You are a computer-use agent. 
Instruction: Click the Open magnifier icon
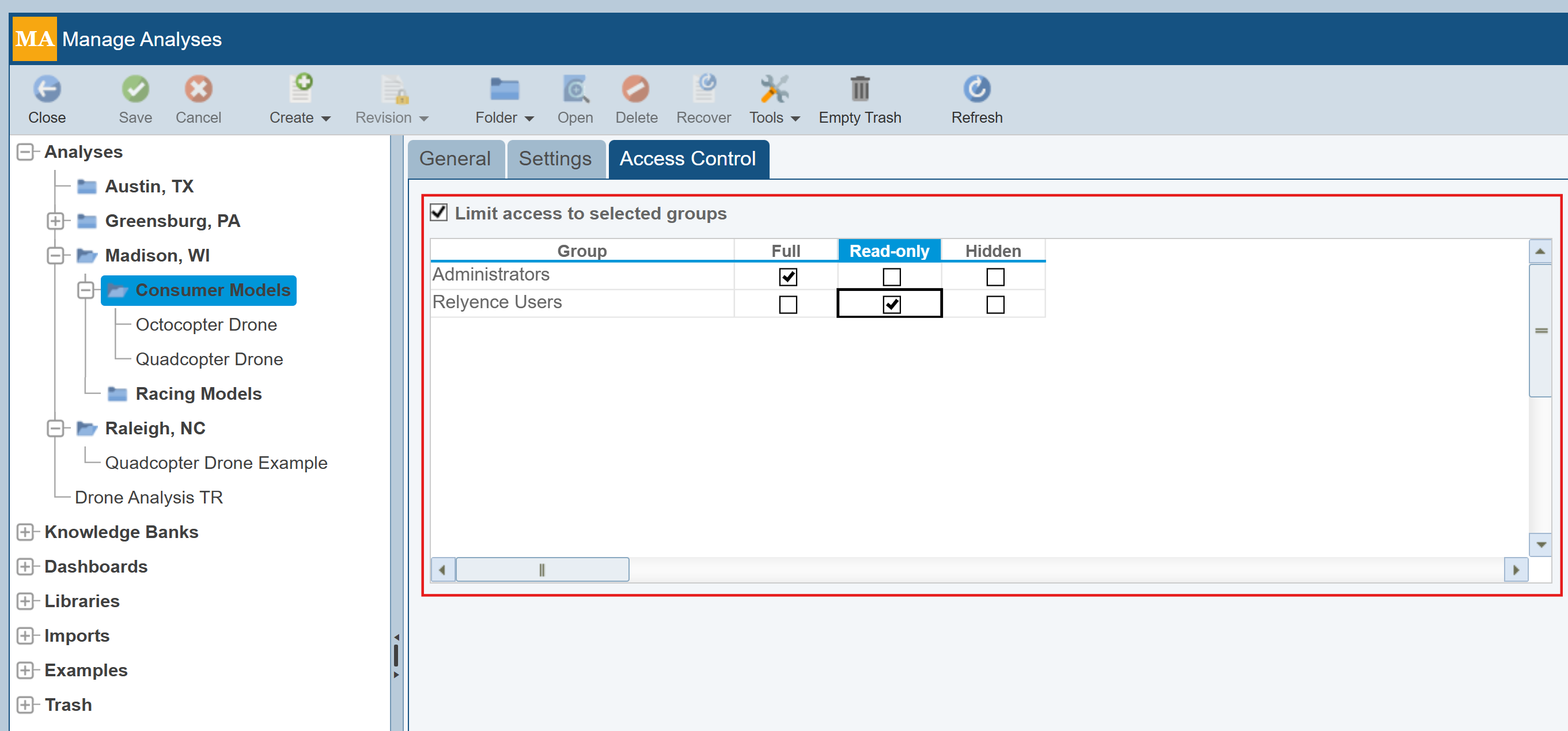(575, 89)
